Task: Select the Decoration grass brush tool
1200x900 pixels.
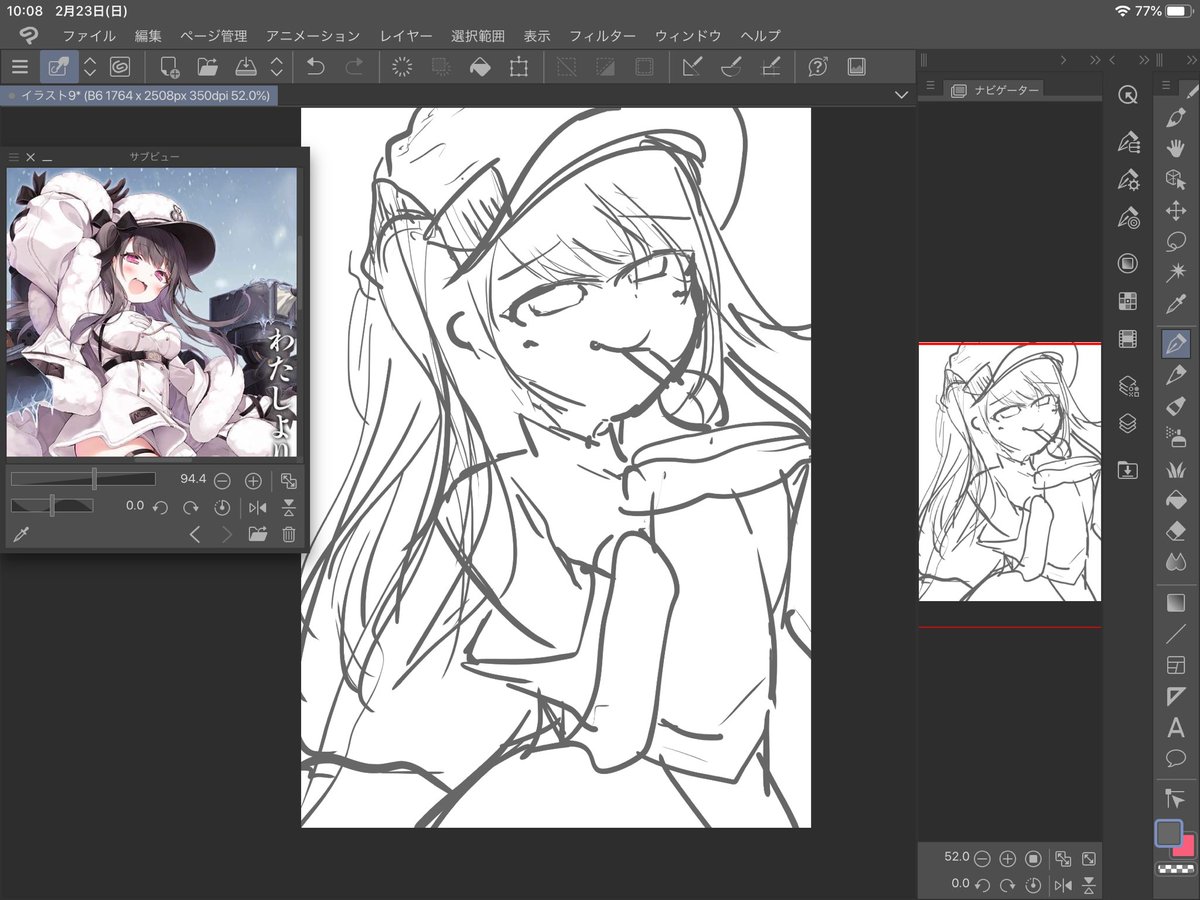Action: click(x=1176, y=469)
